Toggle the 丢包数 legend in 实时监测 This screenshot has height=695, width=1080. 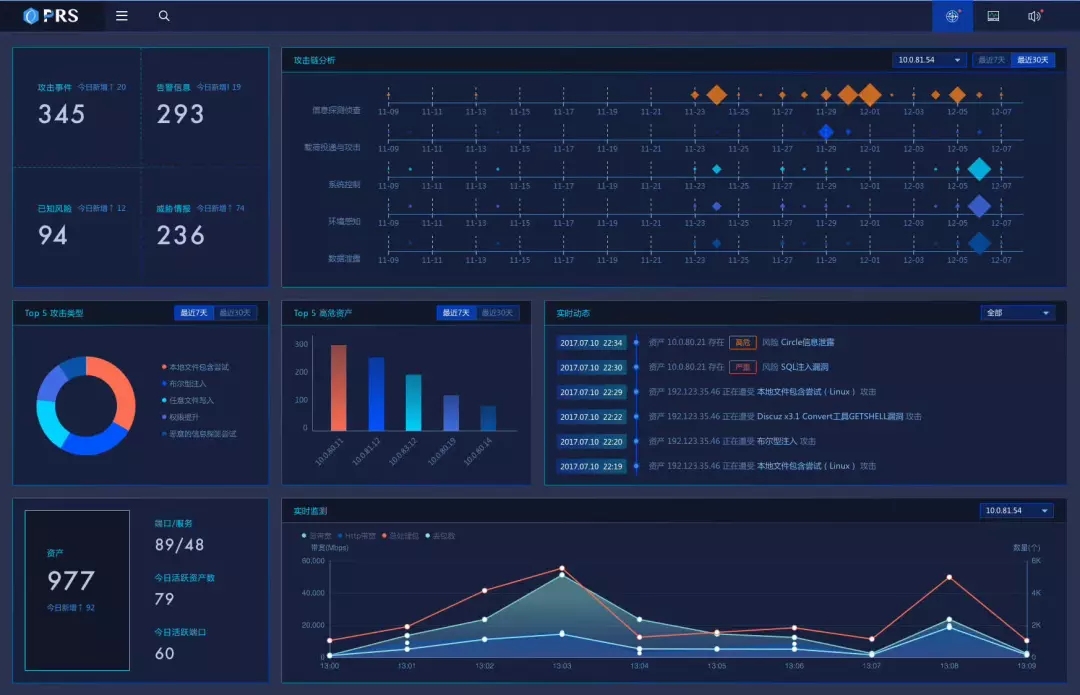(x=439, y=536)
